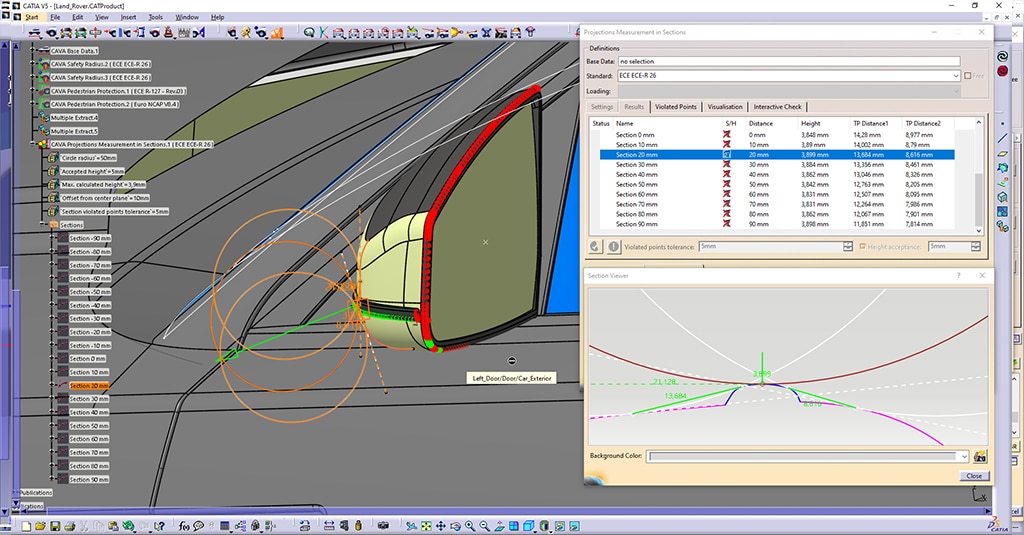Click the Save diskette icon
The width and height of the screenshot is (1024, 535).
[55, 526]
